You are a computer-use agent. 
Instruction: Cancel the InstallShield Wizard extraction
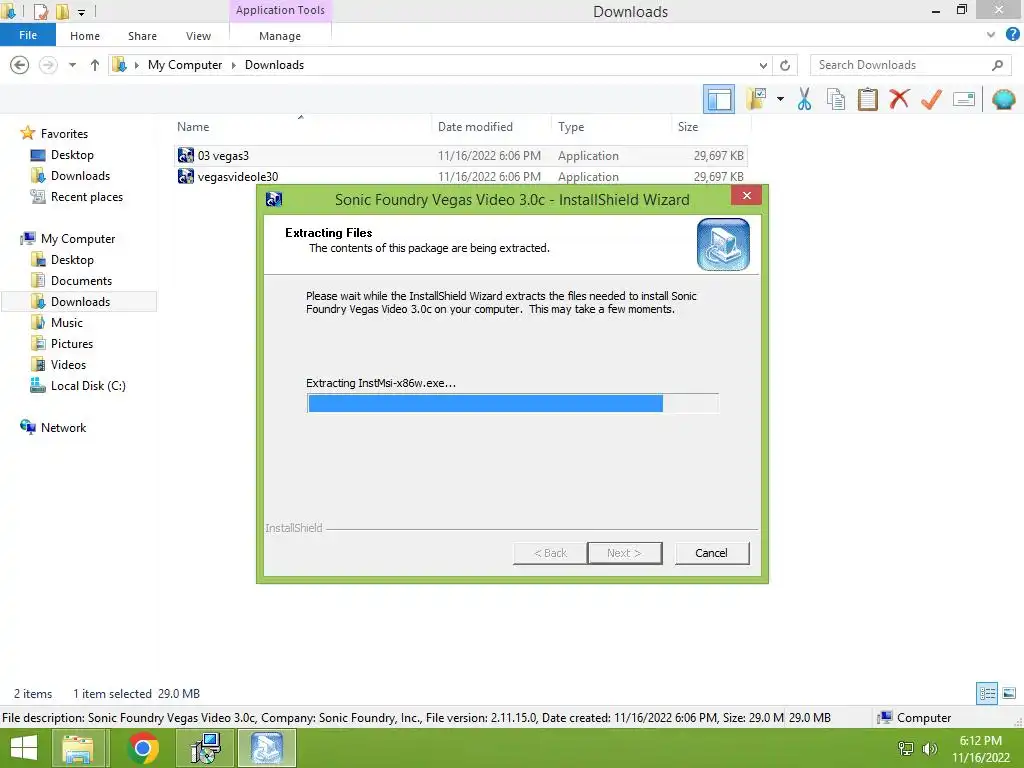[711, 552]
